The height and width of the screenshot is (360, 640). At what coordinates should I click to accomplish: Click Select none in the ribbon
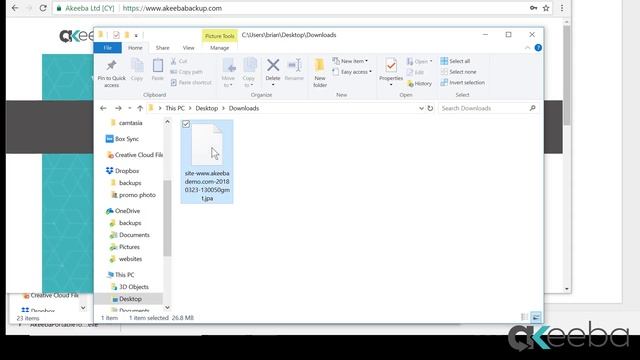[x=458, y=72]
